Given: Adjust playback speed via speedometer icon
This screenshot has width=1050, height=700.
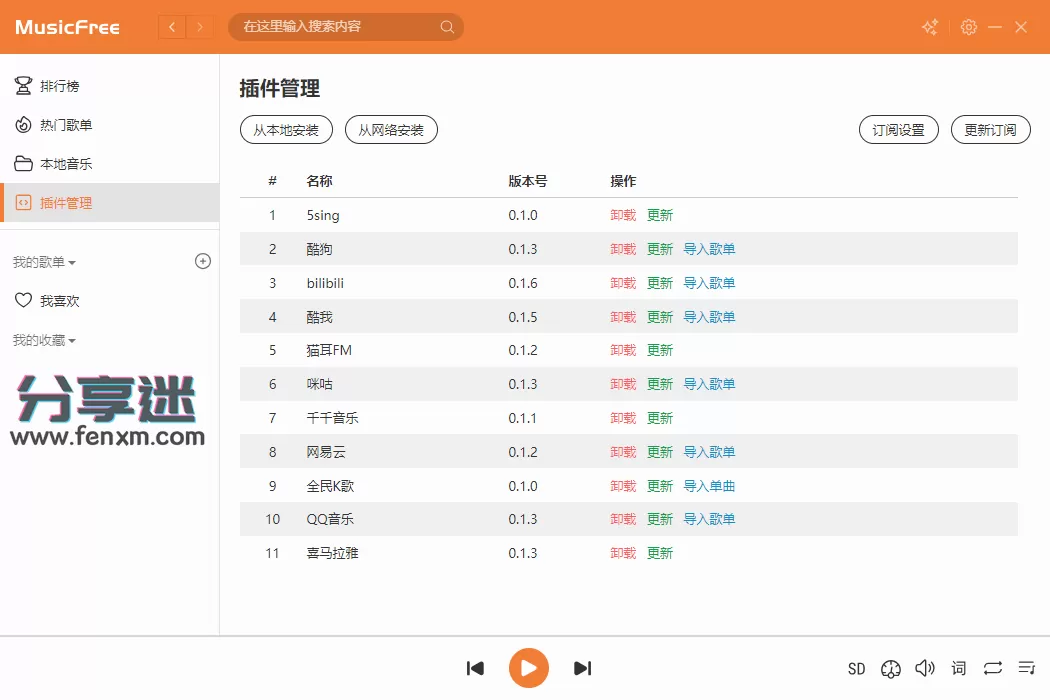Looking at the screenshot, I should pos(891,668).
